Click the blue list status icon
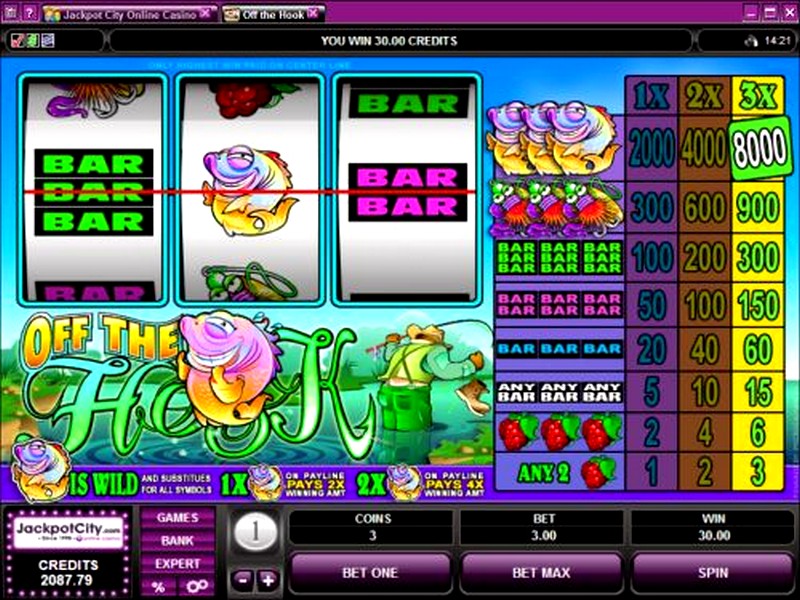 (x=48, y=41)
